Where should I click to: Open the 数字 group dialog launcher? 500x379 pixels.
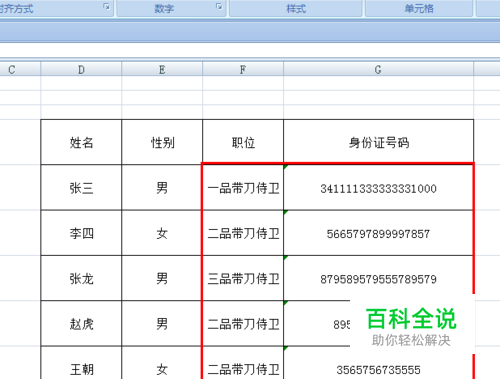(x=219, y=6)
